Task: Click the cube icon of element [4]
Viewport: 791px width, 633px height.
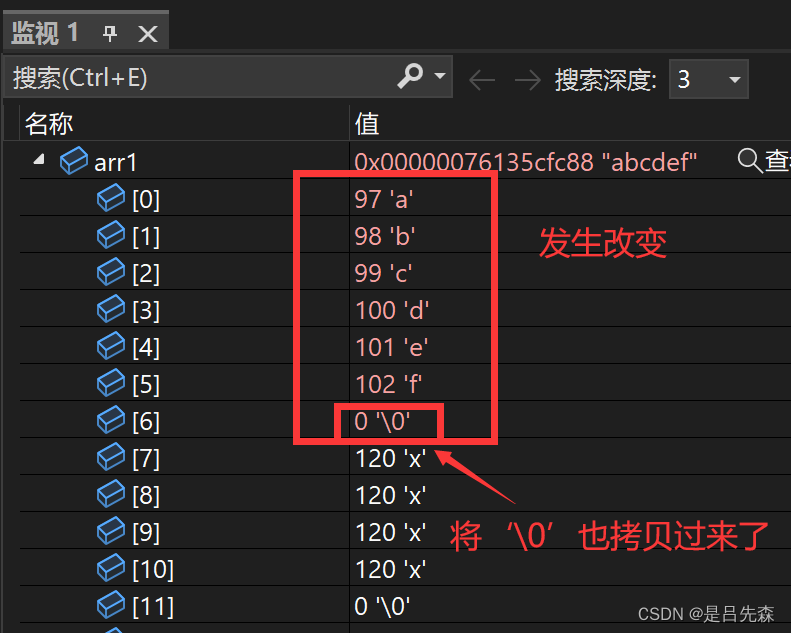Action: coord(110,346)
